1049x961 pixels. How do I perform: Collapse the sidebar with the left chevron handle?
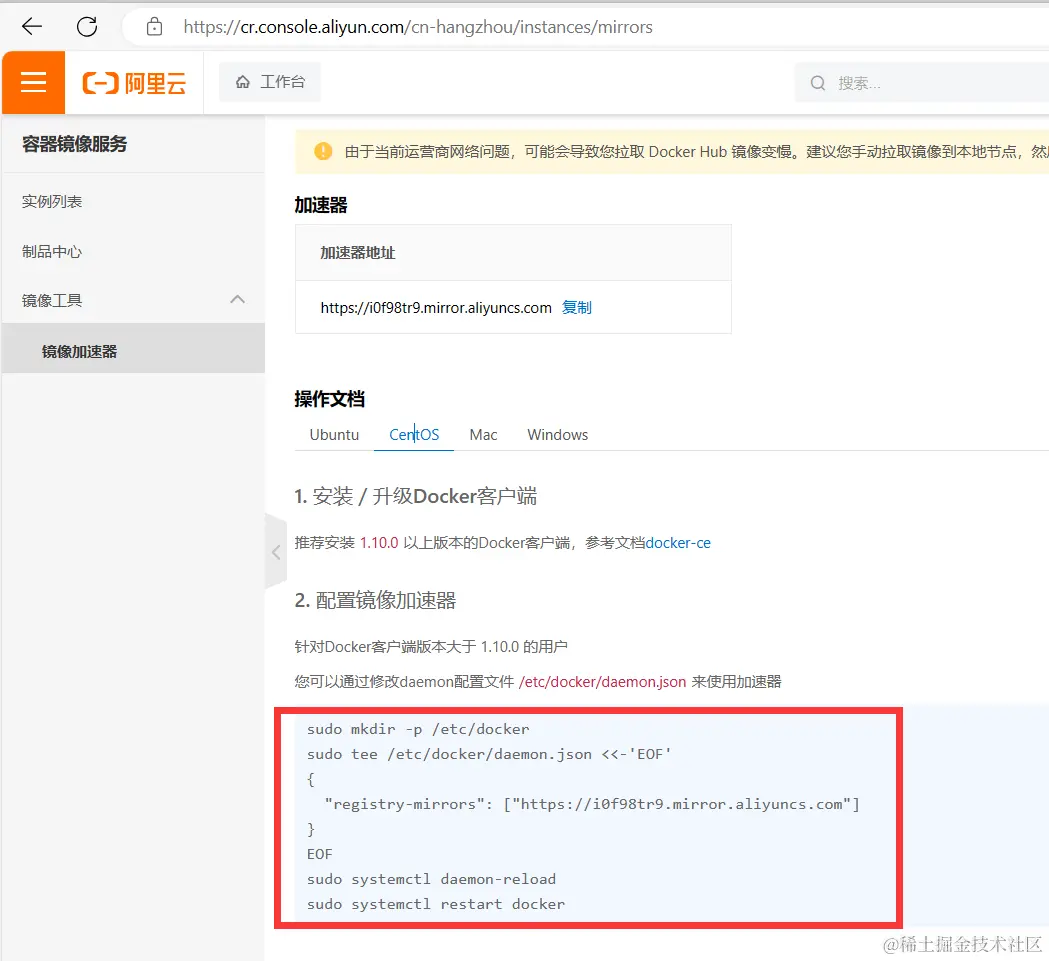pyautogui.click(x=276, y=552)
